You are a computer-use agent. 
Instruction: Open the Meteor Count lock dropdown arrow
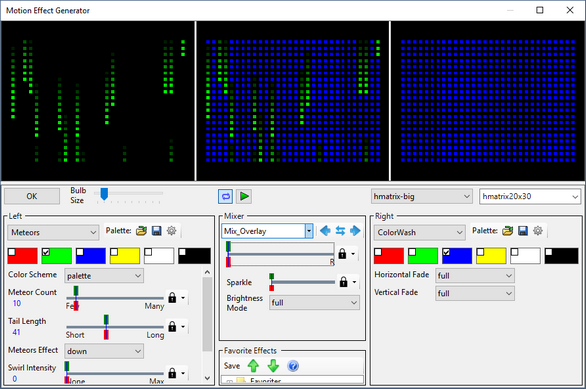coord(183,298)
